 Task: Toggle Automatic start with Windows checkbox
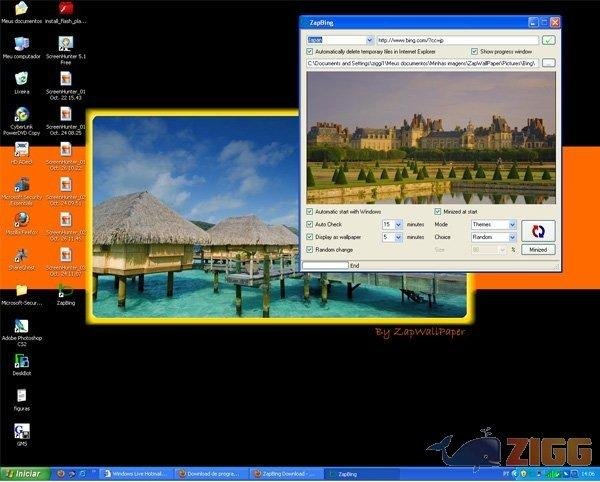[x=310, y=212]
